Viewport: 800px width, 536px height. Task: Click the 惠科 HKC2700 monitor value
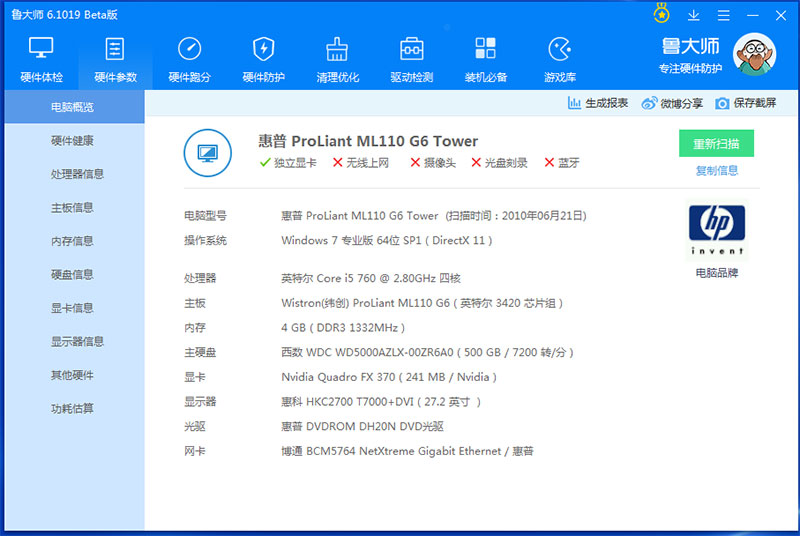click(381, 402)
